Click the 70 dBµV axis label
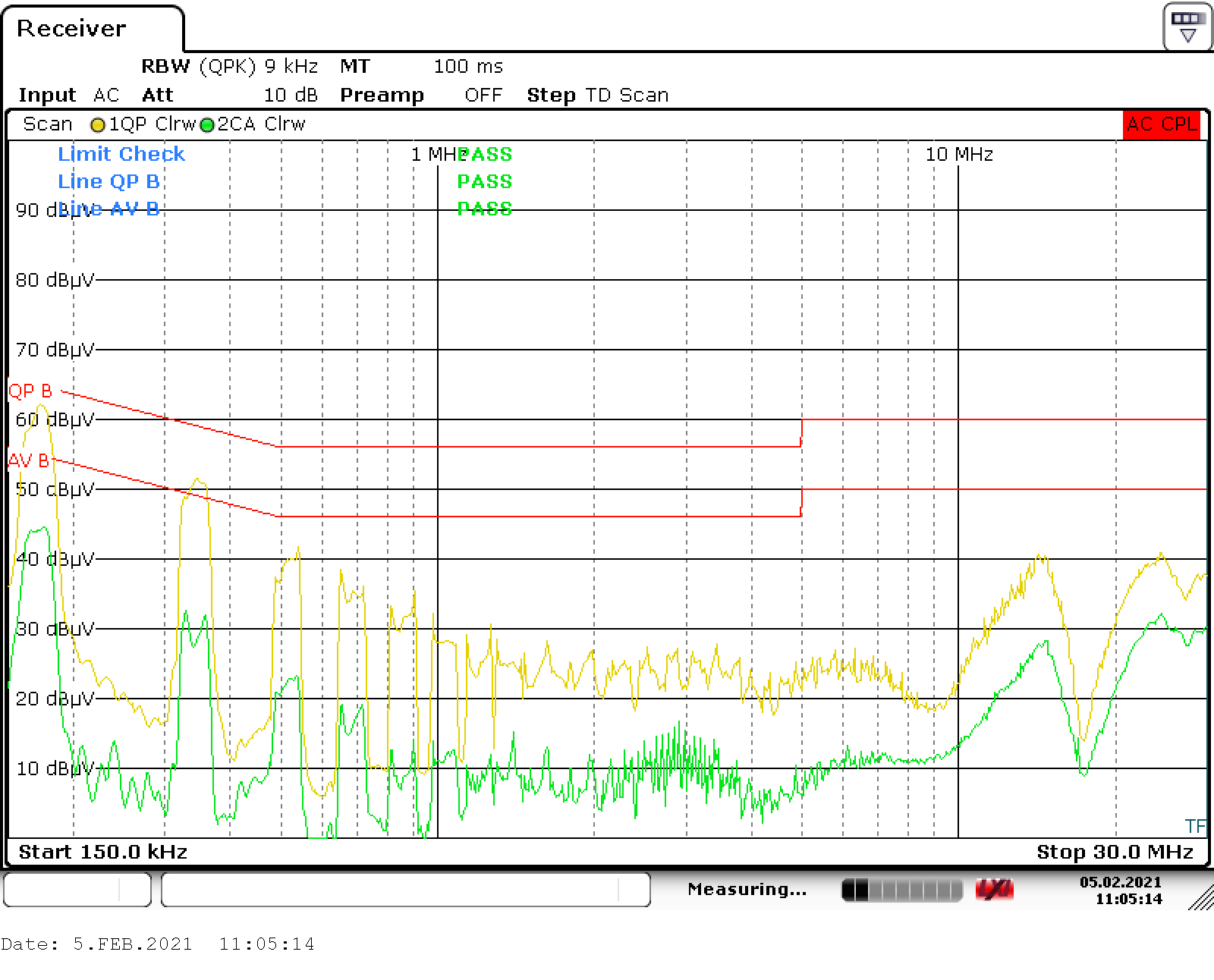The width and height of the screenshot is (1214, 980). point(55,350)
